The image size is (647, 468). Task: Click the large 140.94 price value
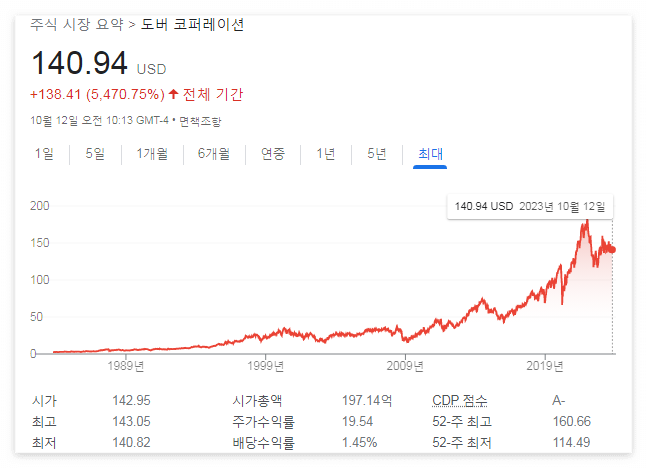point(79,63)
